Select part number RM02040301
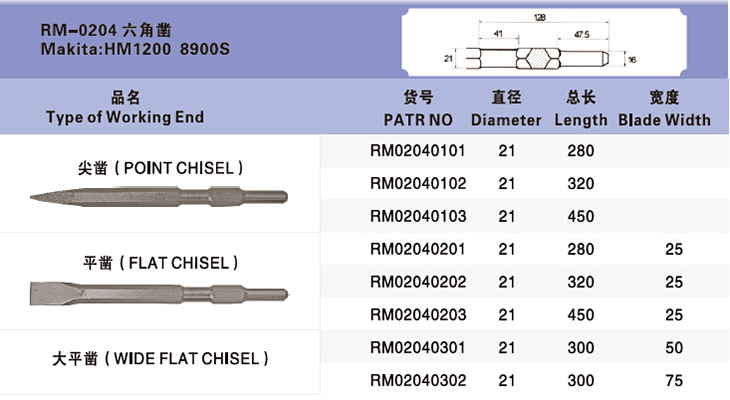 tap(418, 347)
